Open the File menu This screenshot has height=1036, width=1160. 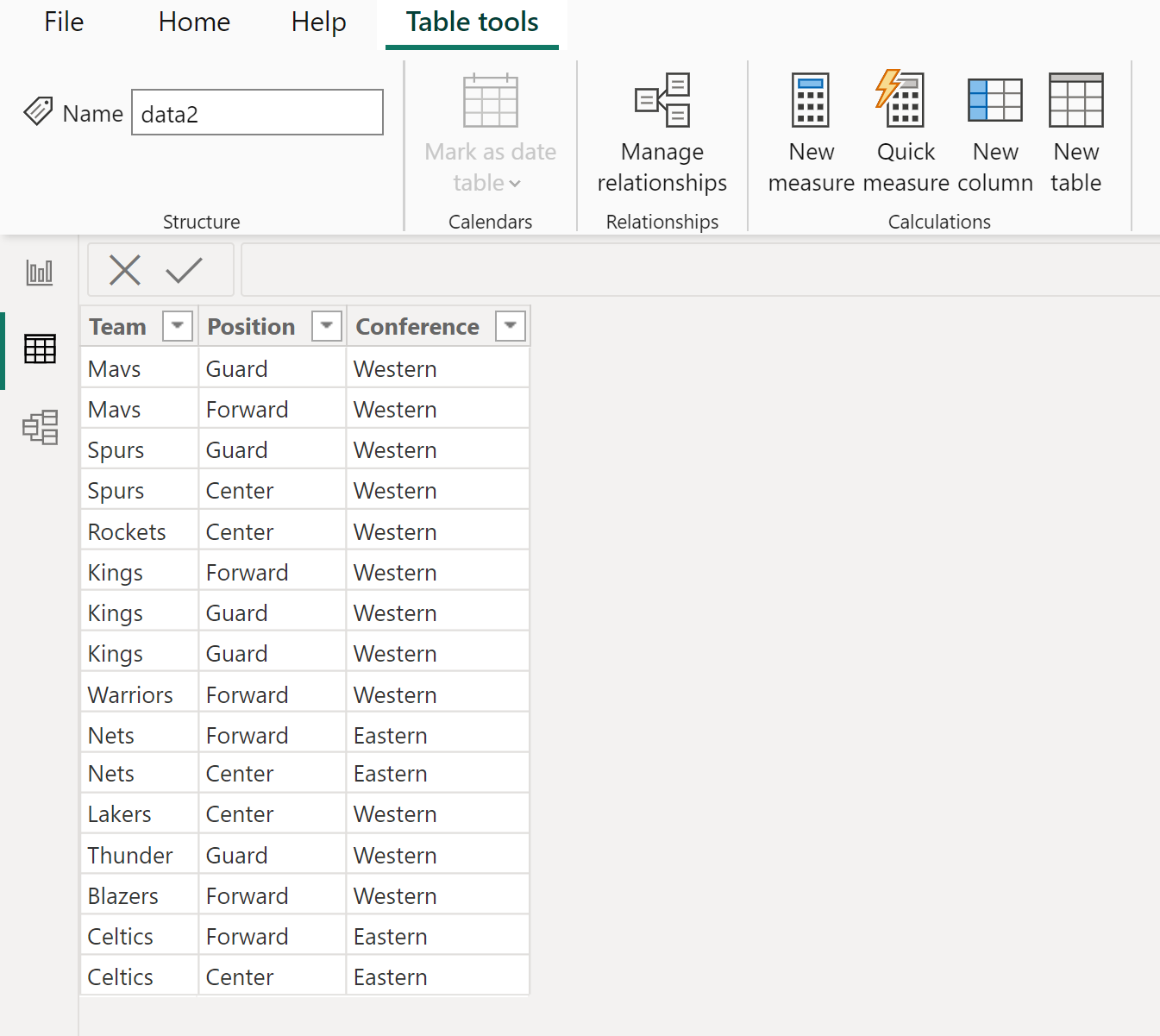coord(64,22)
